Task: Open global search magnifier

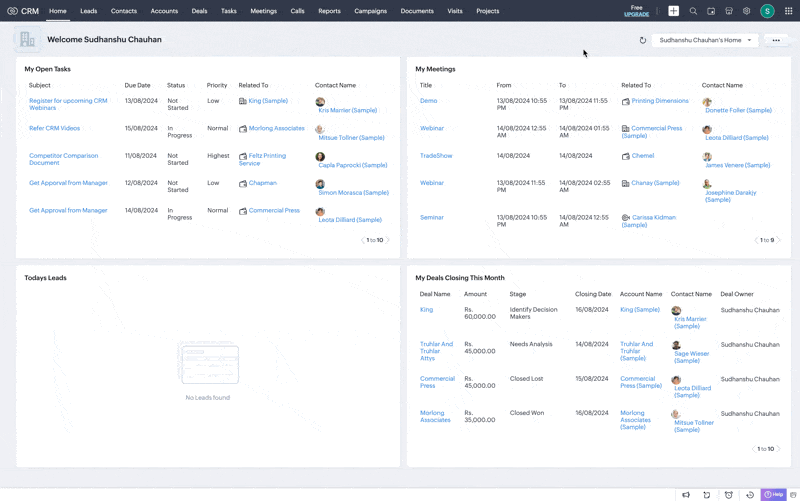Action: point(693,11)
